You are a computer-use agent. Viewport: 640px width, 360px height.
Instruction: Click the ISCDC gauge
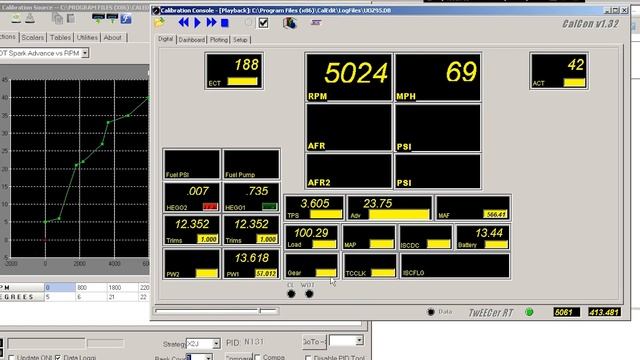click(426, 237)
